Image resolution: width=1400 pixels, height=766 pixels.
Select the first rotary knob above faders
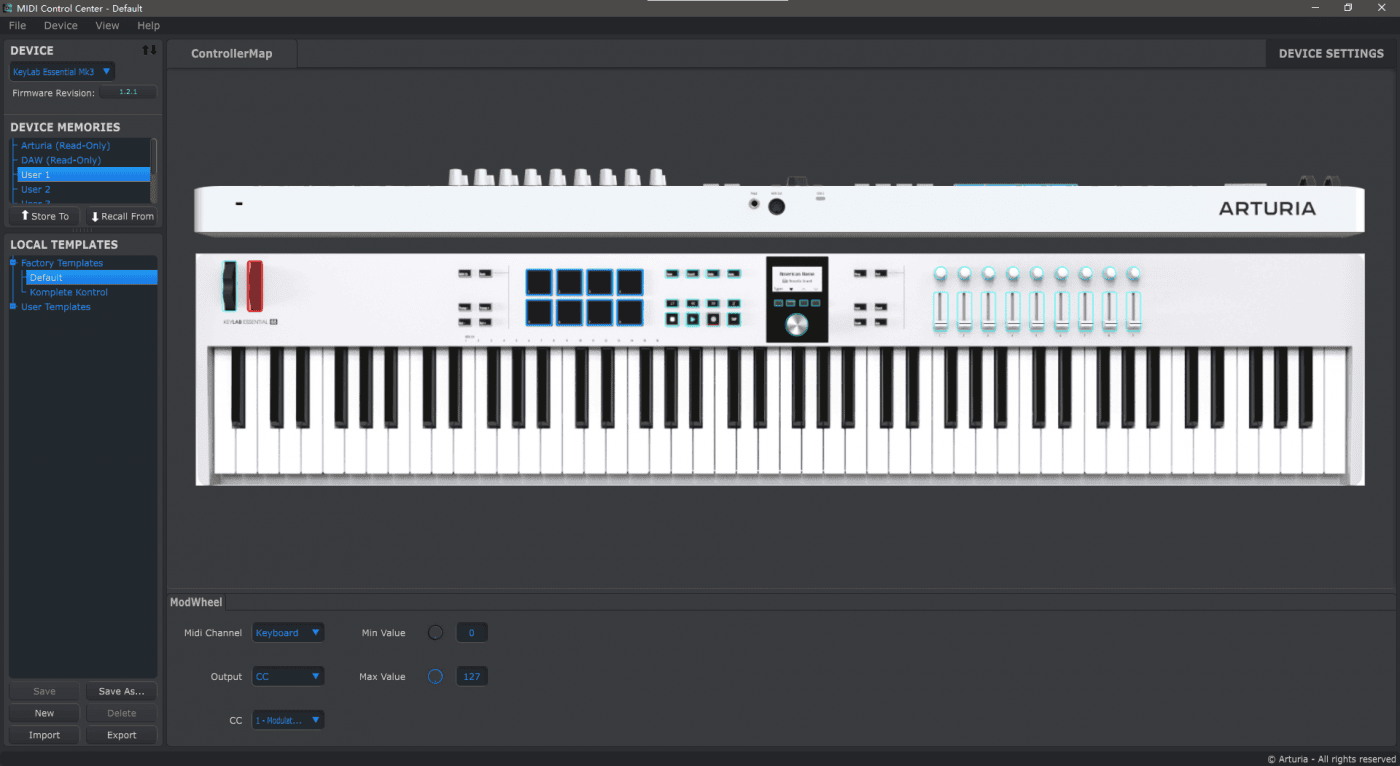pos(940,273)
